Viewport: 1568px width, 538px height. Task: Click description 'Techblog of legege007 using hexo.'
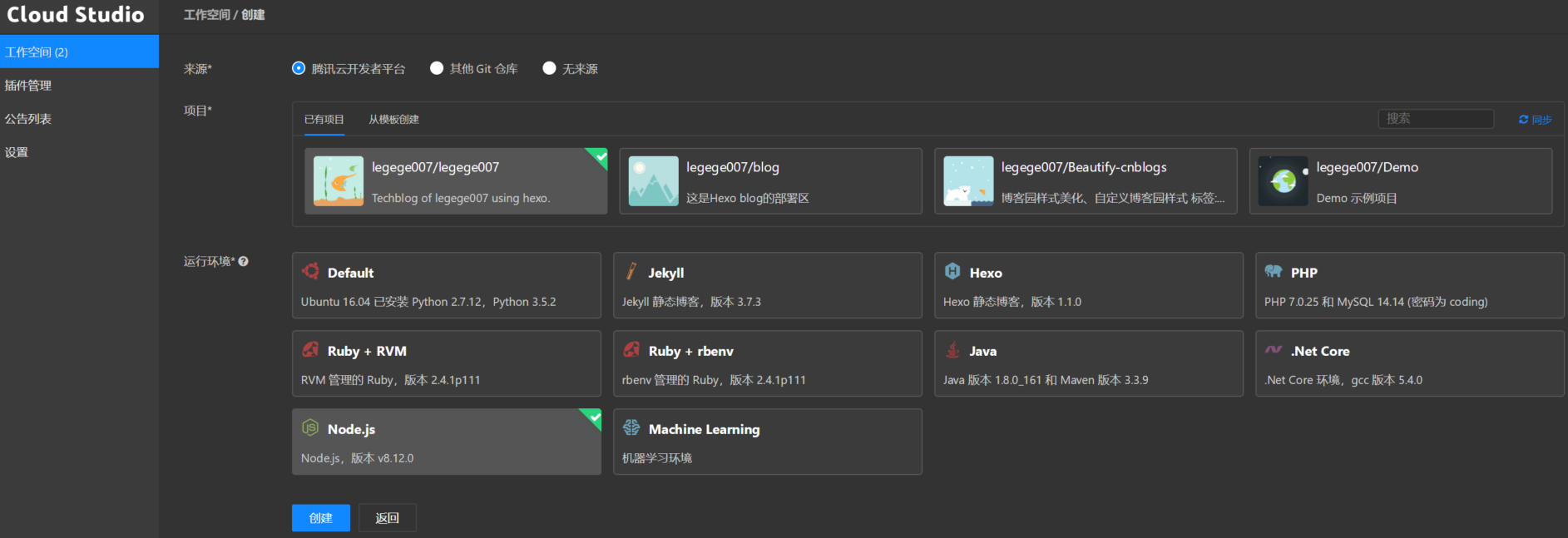click(461, 198)
